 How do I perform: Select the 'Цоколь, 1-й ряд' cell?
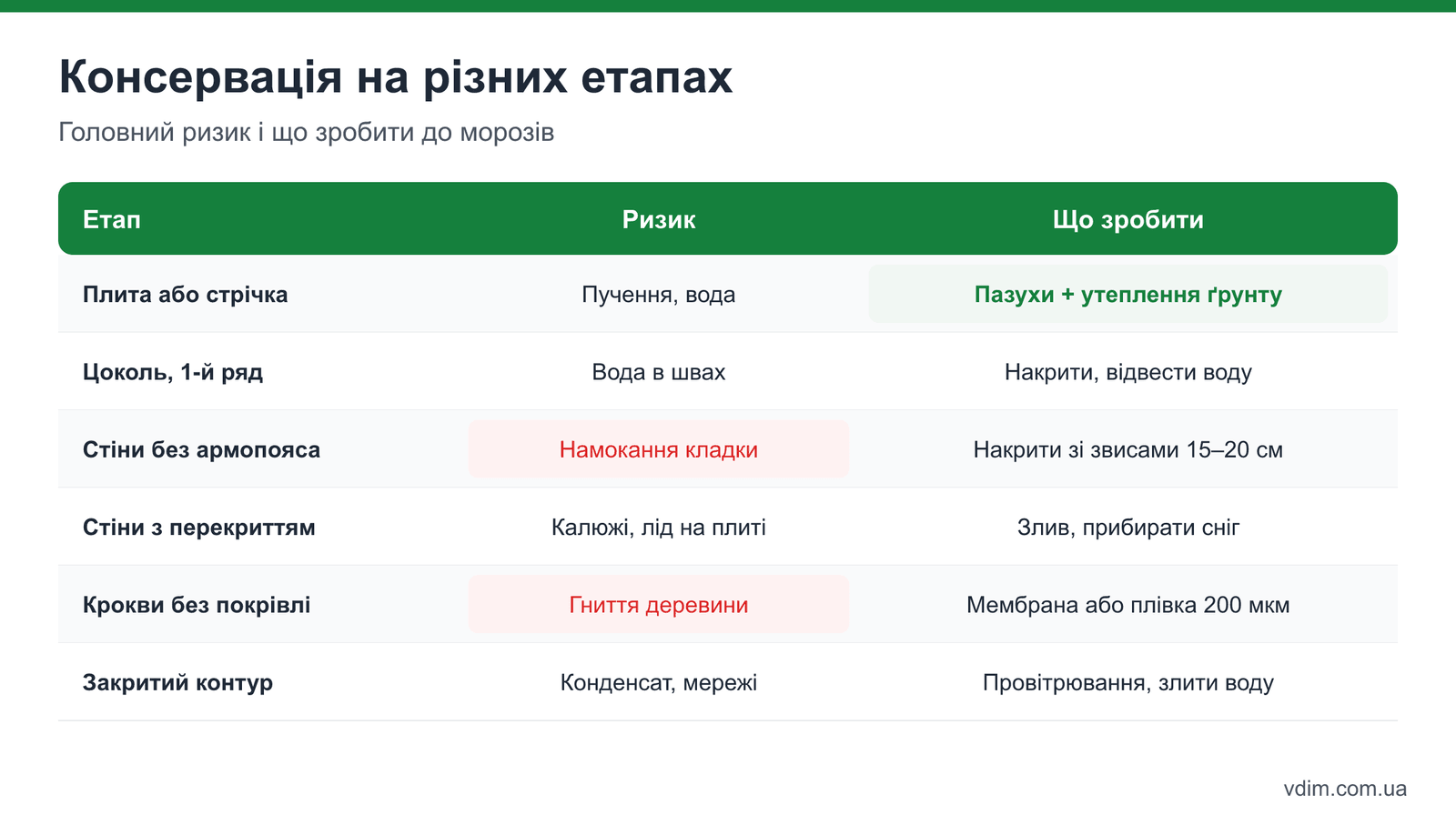[173, 372]
